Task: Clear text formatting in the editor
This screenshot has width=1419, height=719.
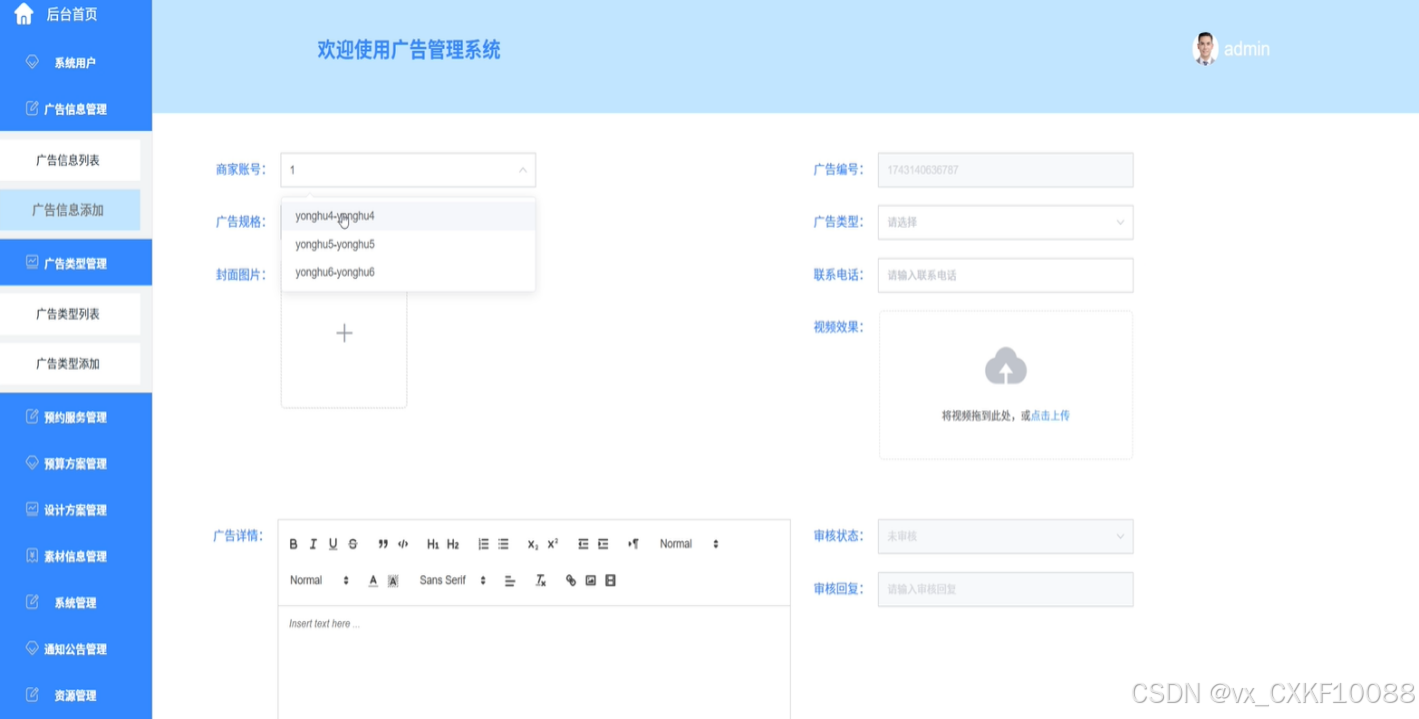Action: (x=541, y=580)
